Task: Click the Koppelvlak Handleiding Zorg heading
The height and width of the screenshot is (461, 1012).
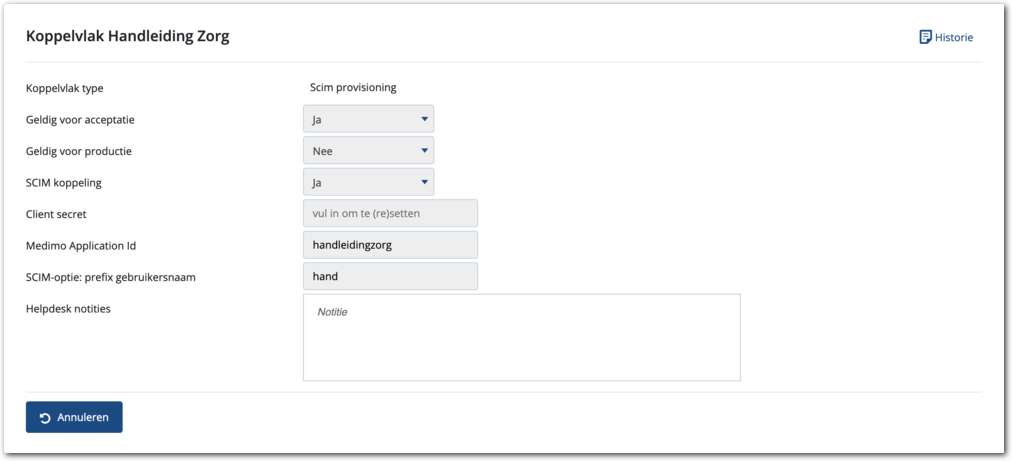Action: pyautogui.click(x=128, y=37)
